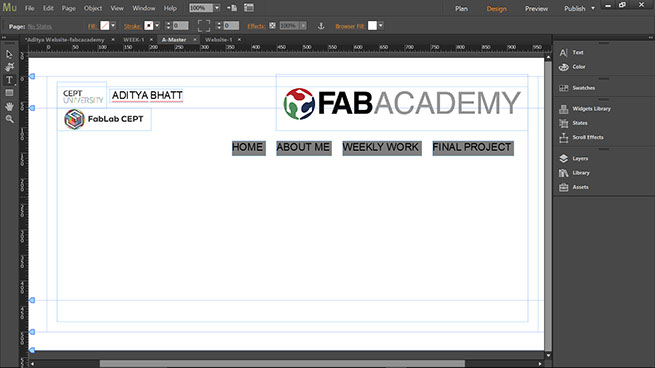Switch to the WEEK-1 tab

click(134, 40)
